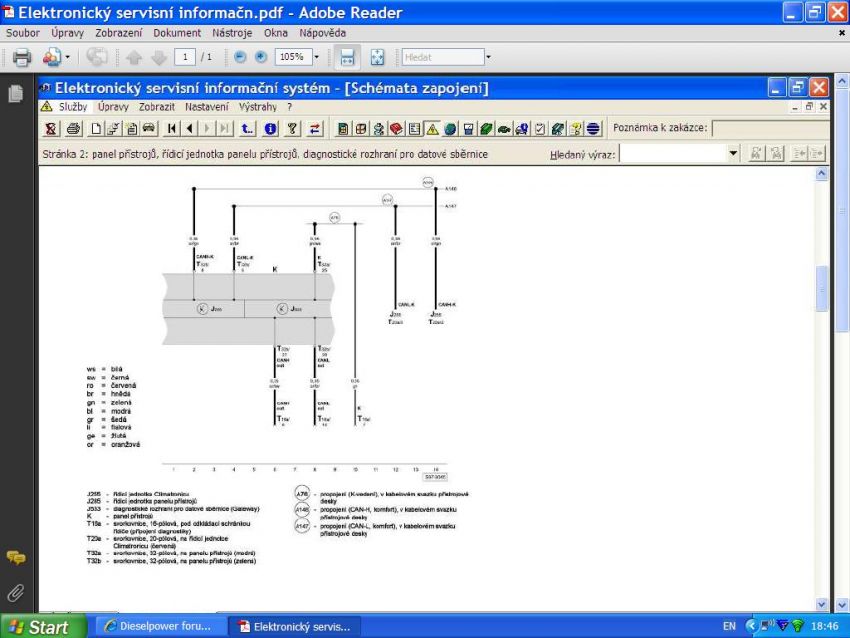Expand the Hledat search box dropdown
The height and width of the screenshot is (638, 850).
coord(488,57)
